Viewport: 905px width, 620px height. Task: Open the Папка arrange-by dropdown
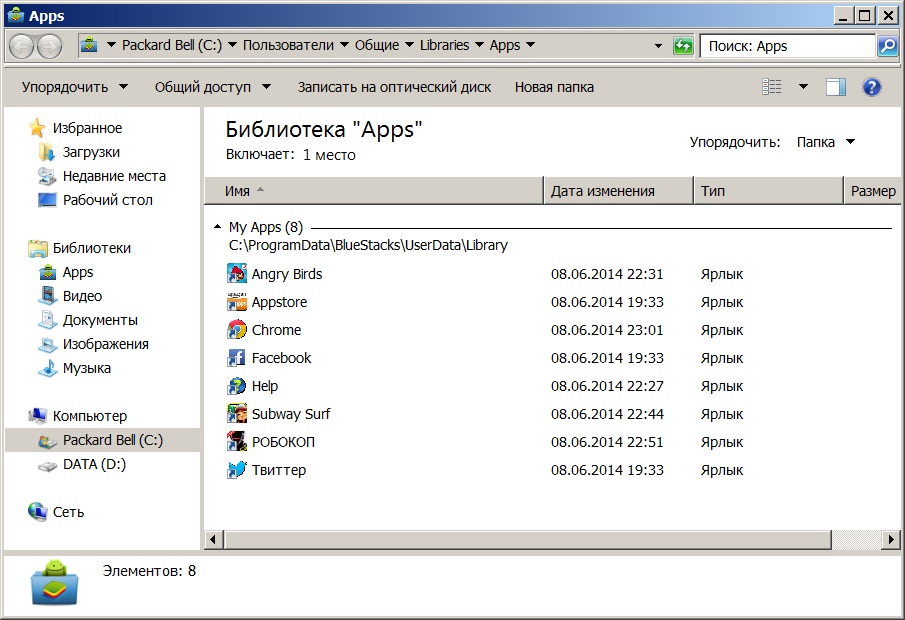(825, 142)
